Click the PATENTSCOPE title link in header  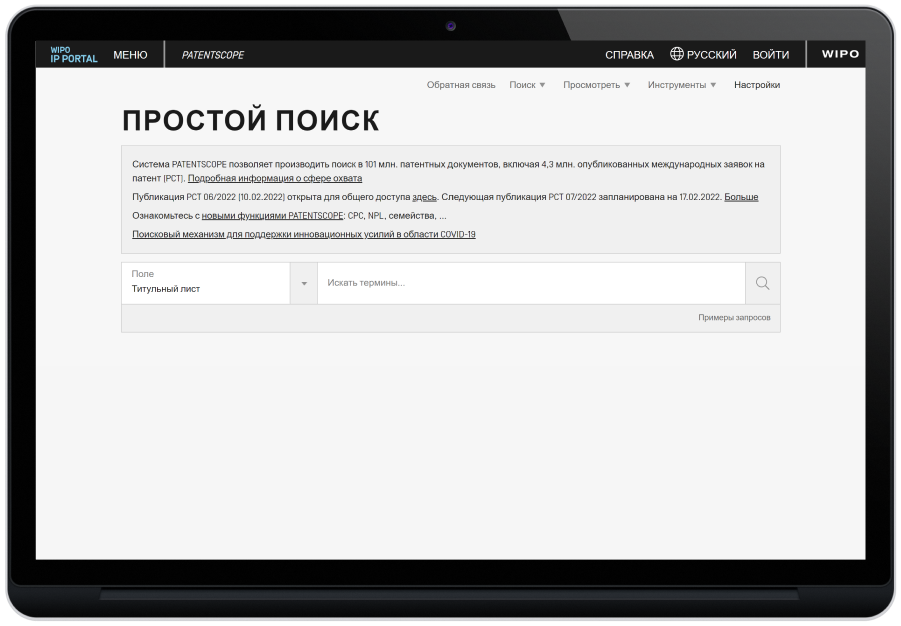pos(213,55)
